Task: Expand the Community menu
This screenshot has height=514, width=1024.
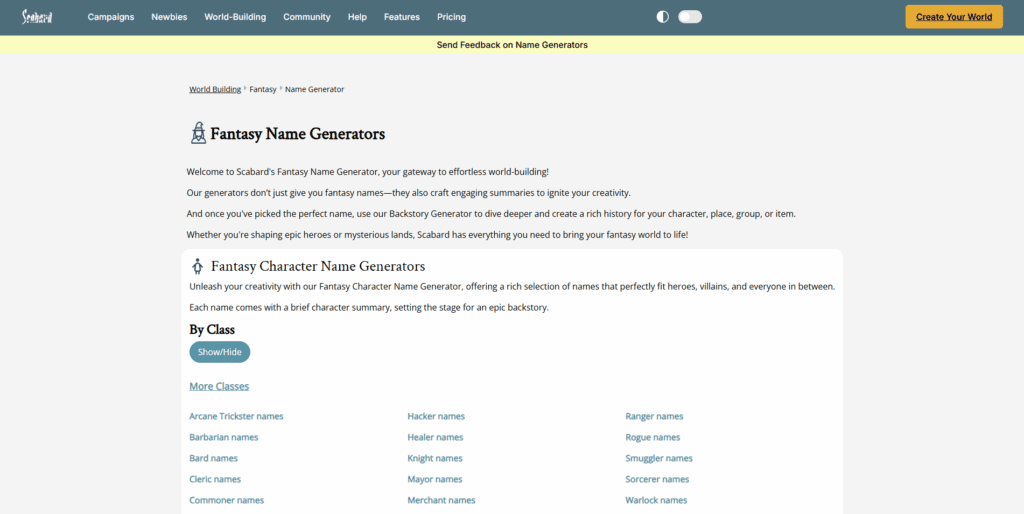Action: [x=307, y=17]
